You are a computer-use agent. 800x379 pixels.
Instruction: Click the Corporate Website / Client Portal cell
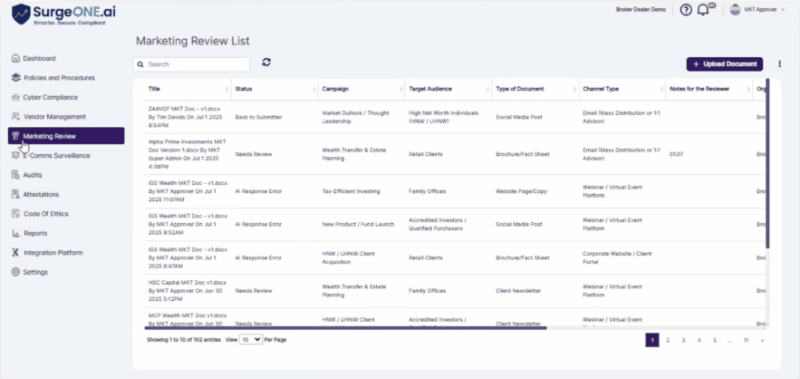click(x=617, y=258)
